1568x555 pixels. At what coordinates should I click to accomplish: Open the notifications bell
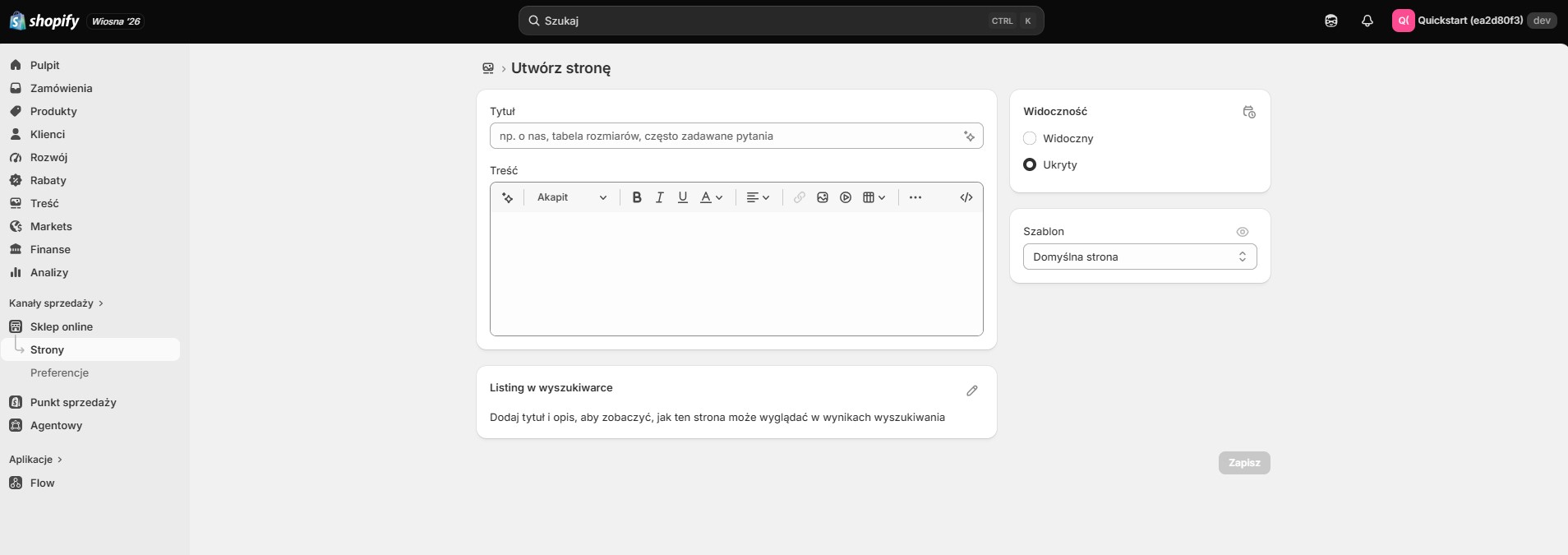(x=1367, y=21)
